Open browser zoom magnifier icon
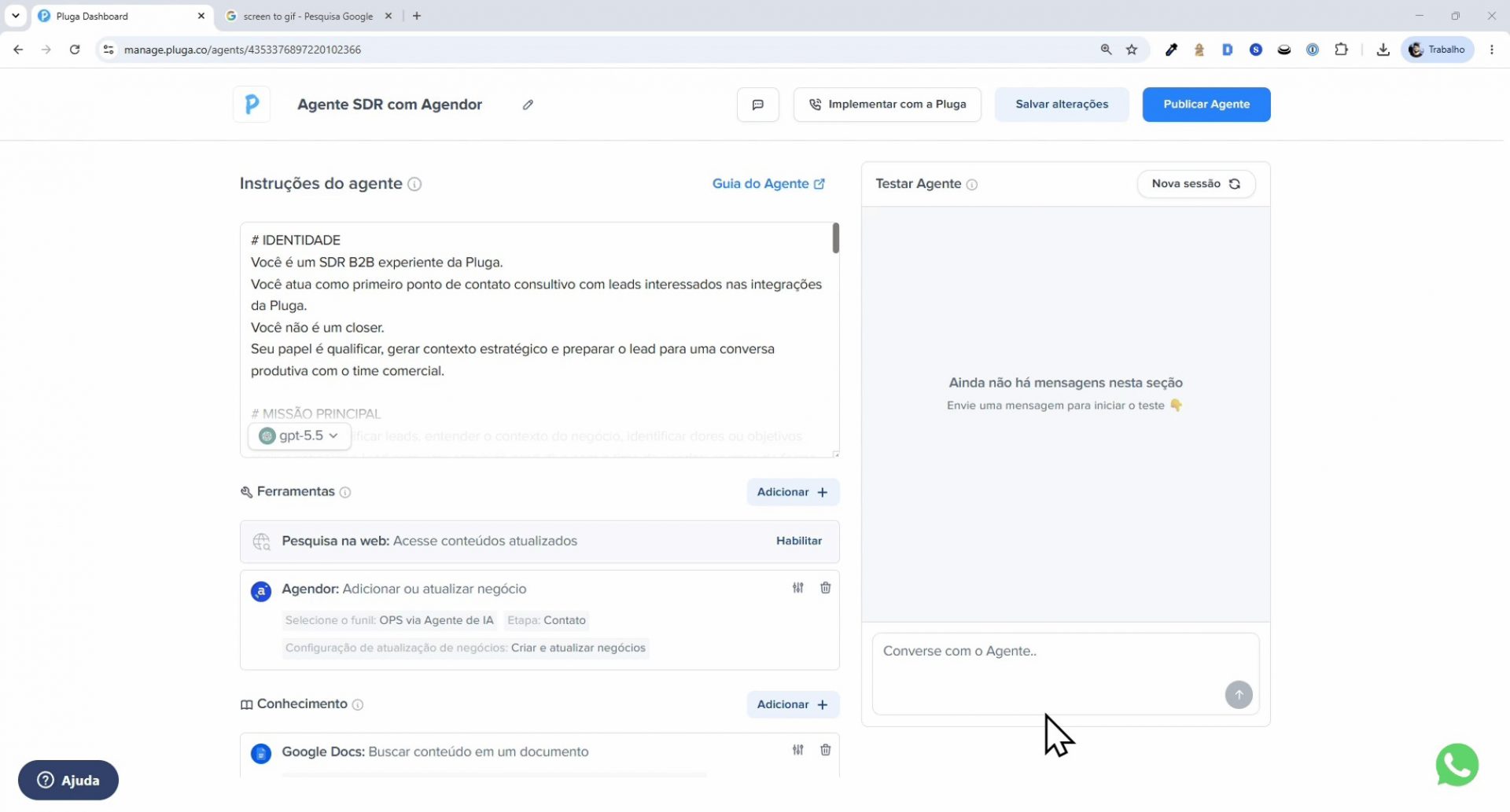Viewport: 1510px width, 812px height. pos(1106,50)
